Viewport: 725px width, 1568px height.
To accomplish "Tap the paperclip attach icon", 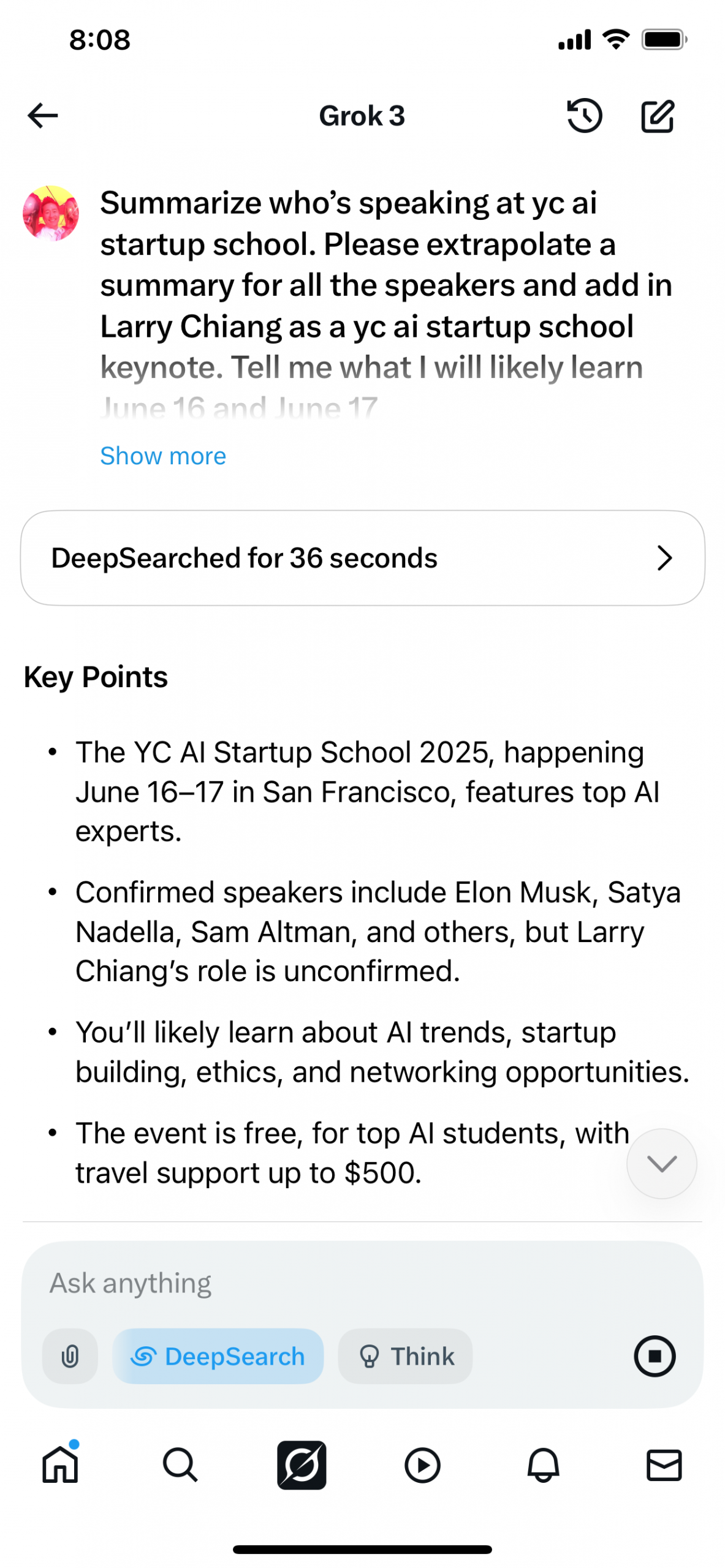I will click(70, 1355).
